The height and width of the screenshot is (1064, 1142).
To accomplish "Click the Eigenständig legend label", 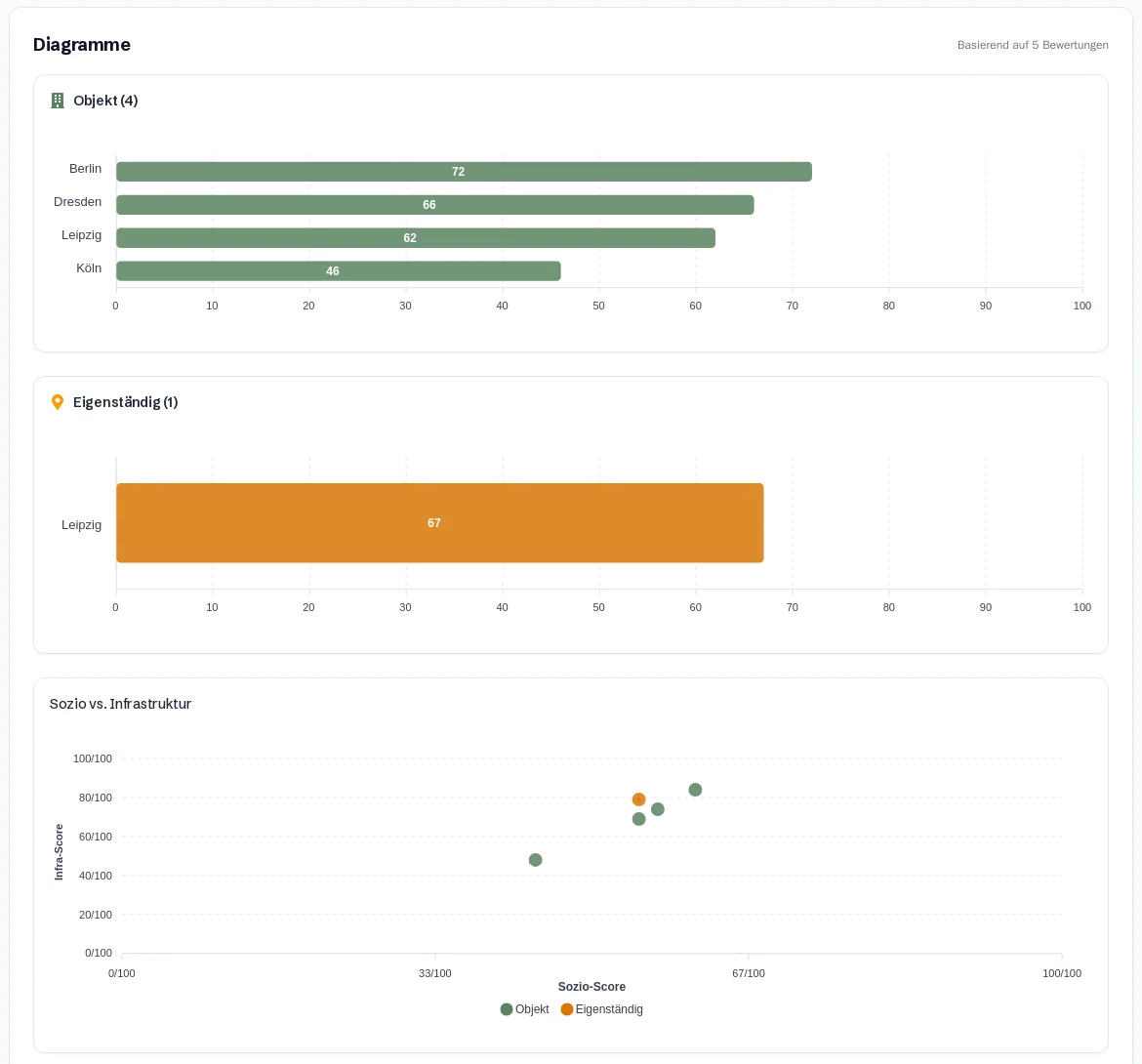I will [609, 1009].
